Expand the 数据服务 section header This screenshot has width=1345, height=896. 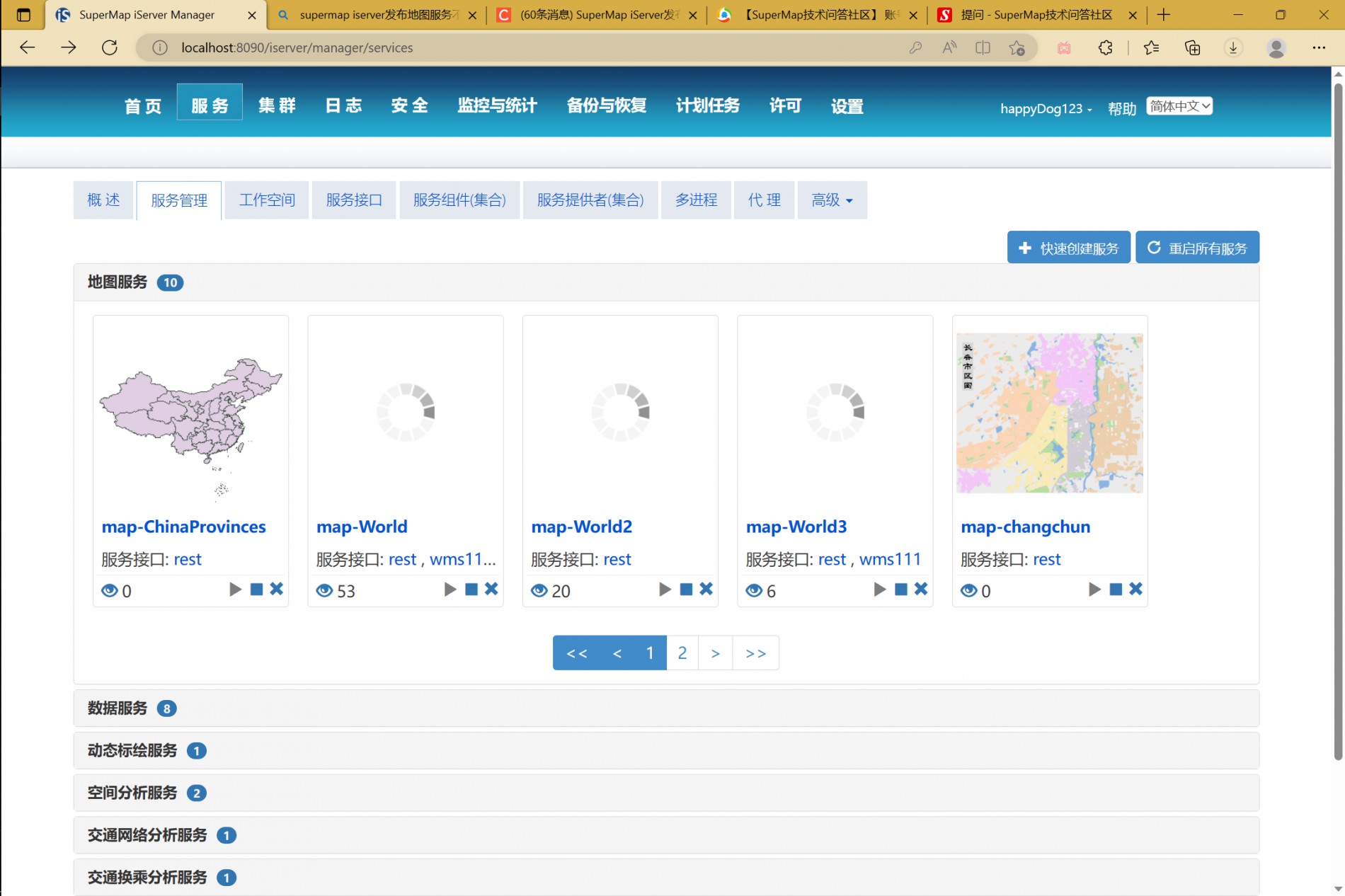[x=118, y=708]
